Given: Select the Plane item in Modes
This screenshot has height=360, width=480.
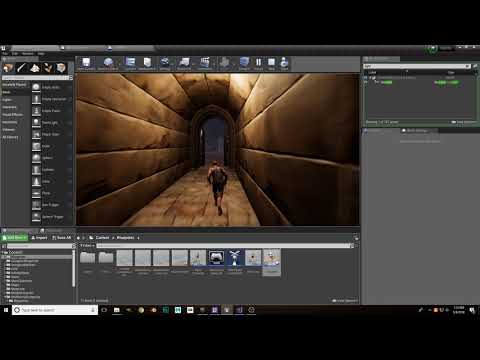Looking at the screenshot, I should 52,193.
